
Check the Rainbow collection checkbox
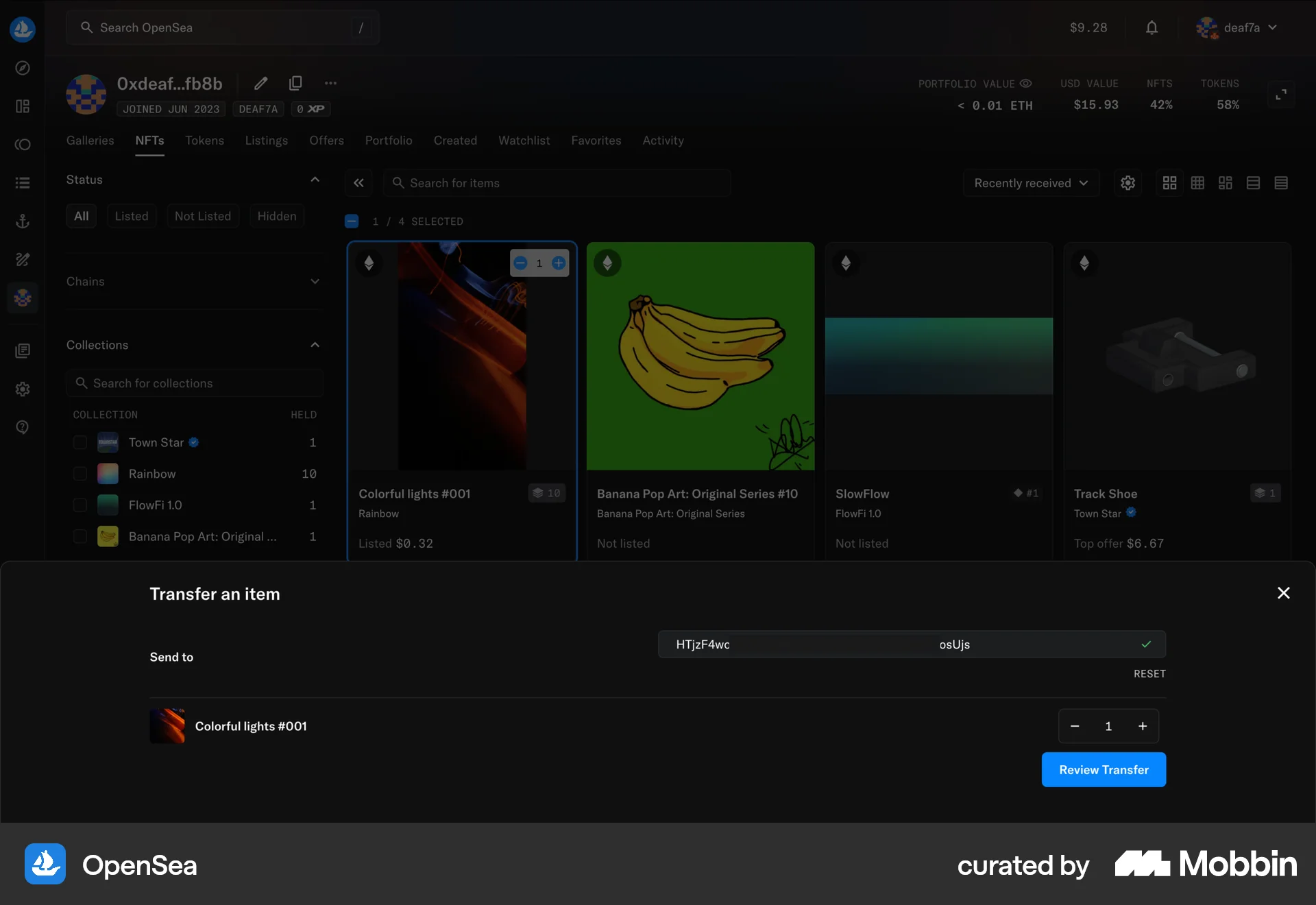tap(80, 474)
